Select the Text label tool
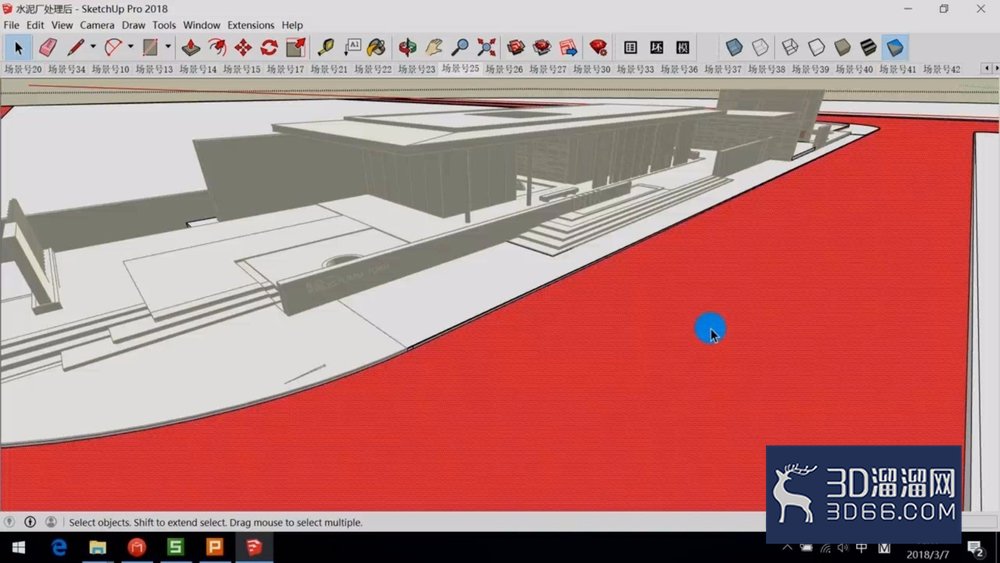1000x563 pixels. pos(352,47)
